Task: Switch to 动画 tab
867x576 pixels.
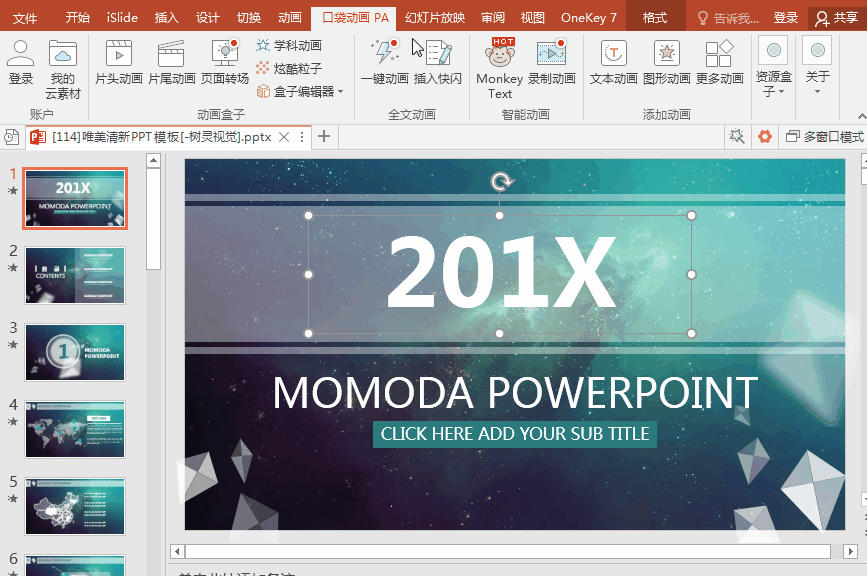Action: pyautogui.click(x=290, y=18)
